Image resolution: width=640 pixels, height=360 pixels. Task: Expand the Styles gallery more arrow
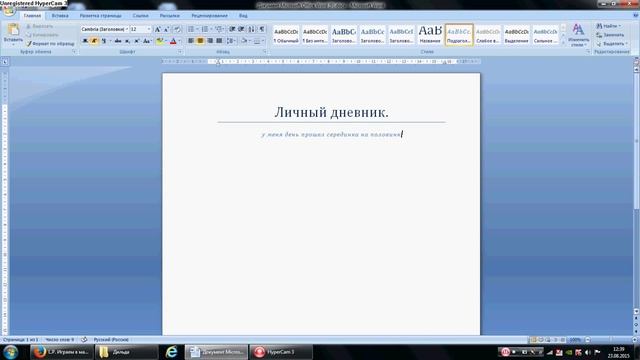[x=563, y=42]
